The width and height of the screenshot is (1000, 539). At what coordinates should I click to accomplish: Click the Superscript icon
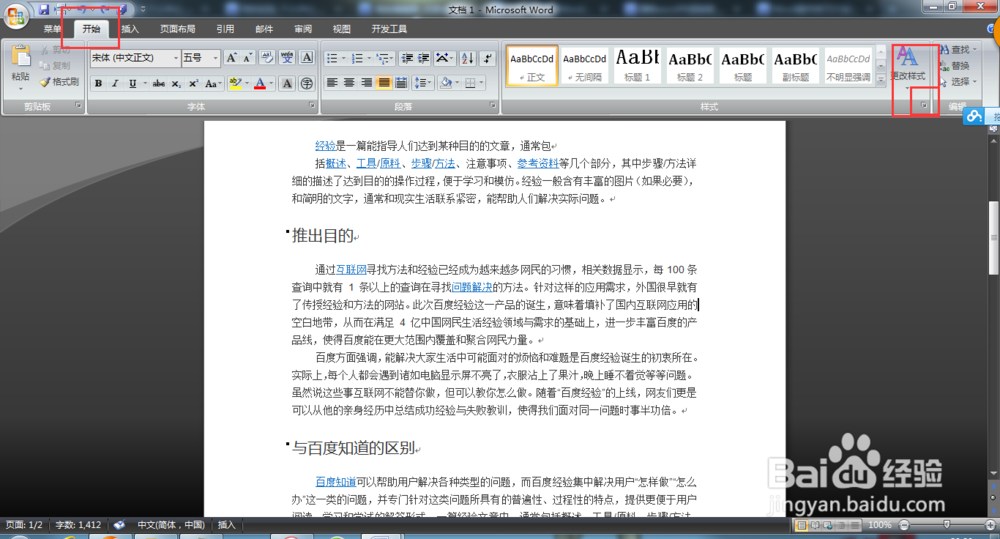click(x=193, y=84)
